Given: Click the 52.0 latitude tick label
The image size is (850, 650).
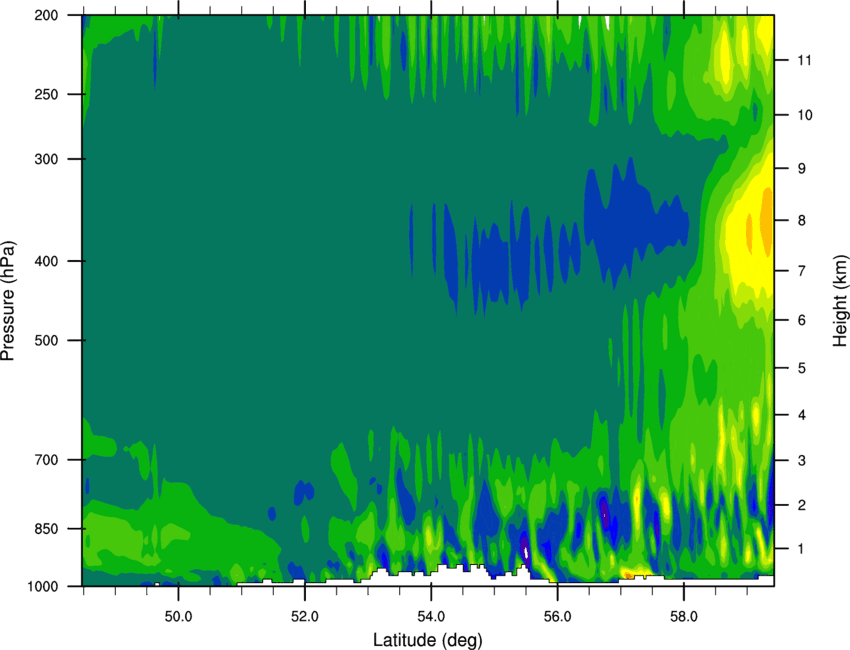Looking at the screenshot, I should [x=305, y=616].
